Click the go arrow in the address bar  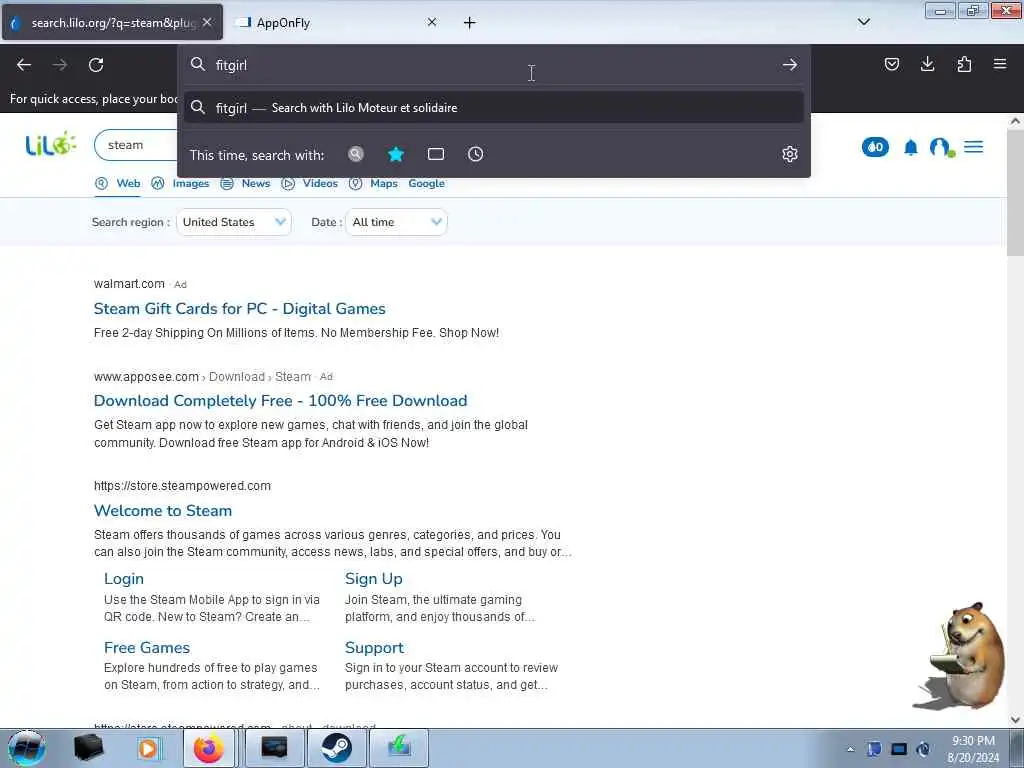point(790,65)
